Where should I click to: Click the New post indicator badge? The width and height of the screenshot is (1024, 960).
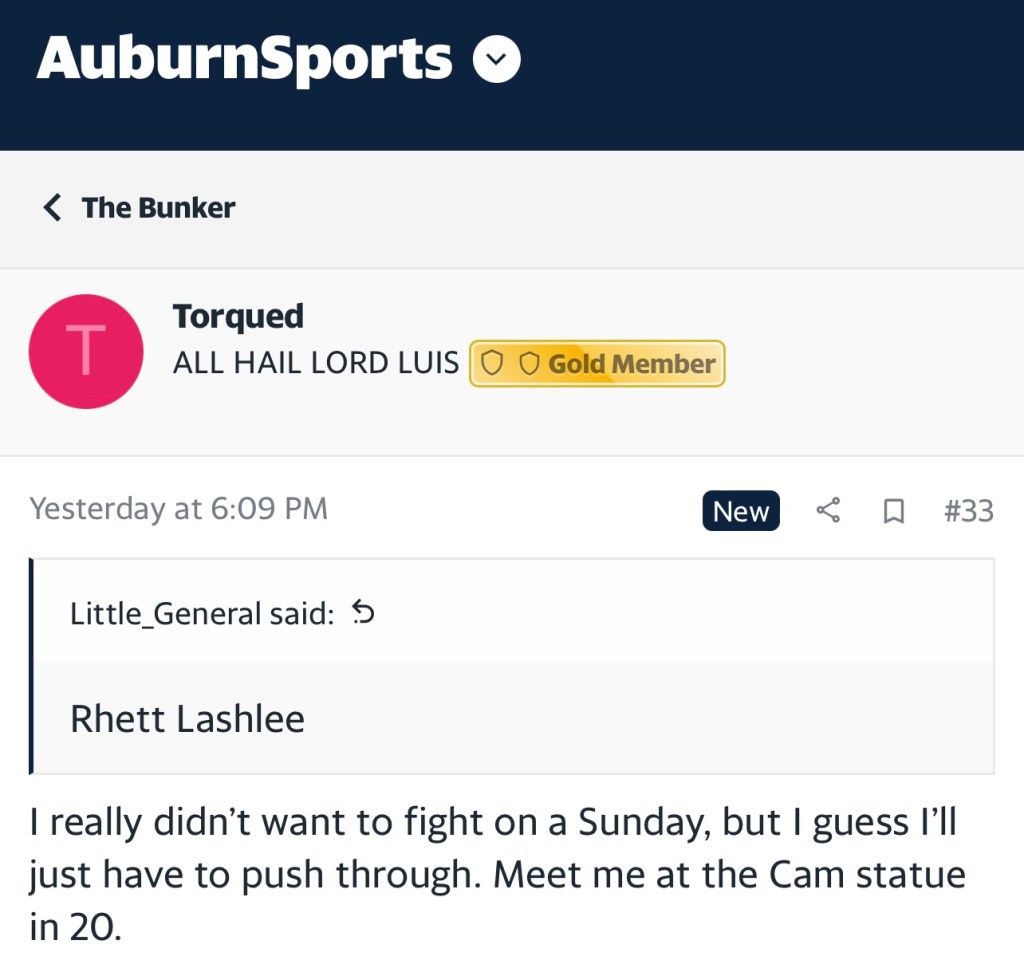click(x=740, y=511)
